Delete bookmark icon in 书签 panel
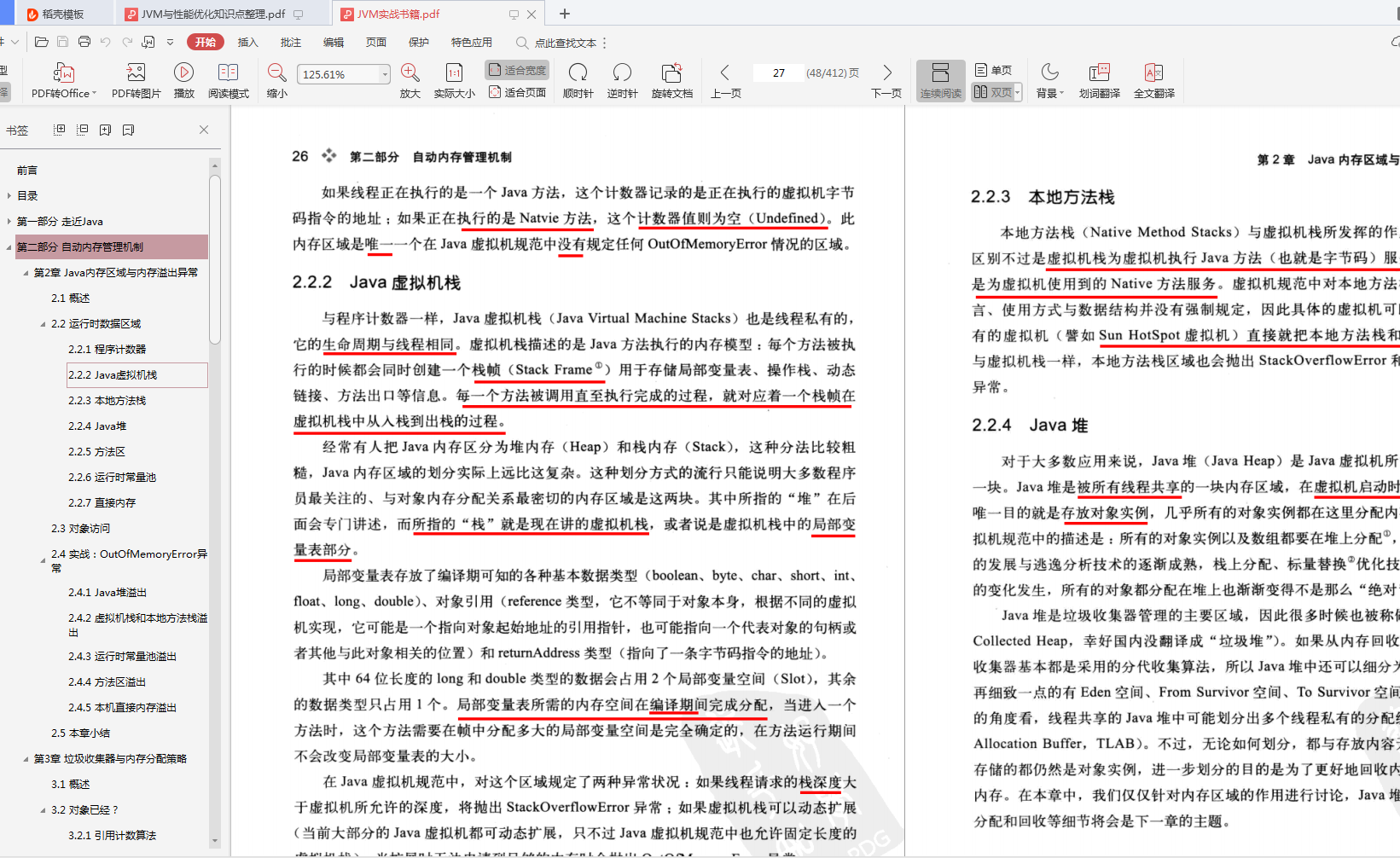Screen dimensions: 1400x858 pos(128,130)
